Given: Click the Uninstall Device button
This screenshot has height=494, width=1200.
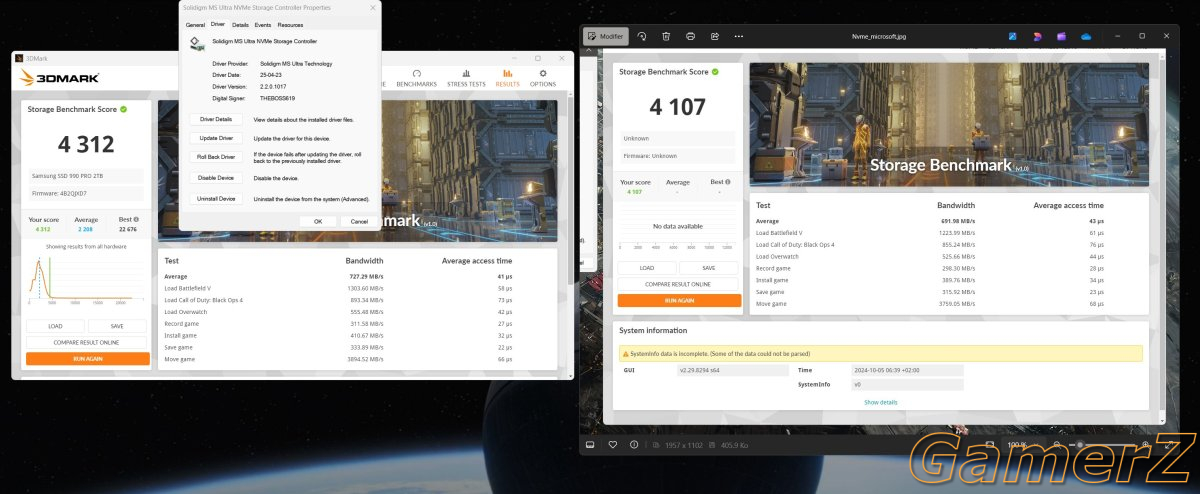Looking at the screenshot, I should coord(216,198).
